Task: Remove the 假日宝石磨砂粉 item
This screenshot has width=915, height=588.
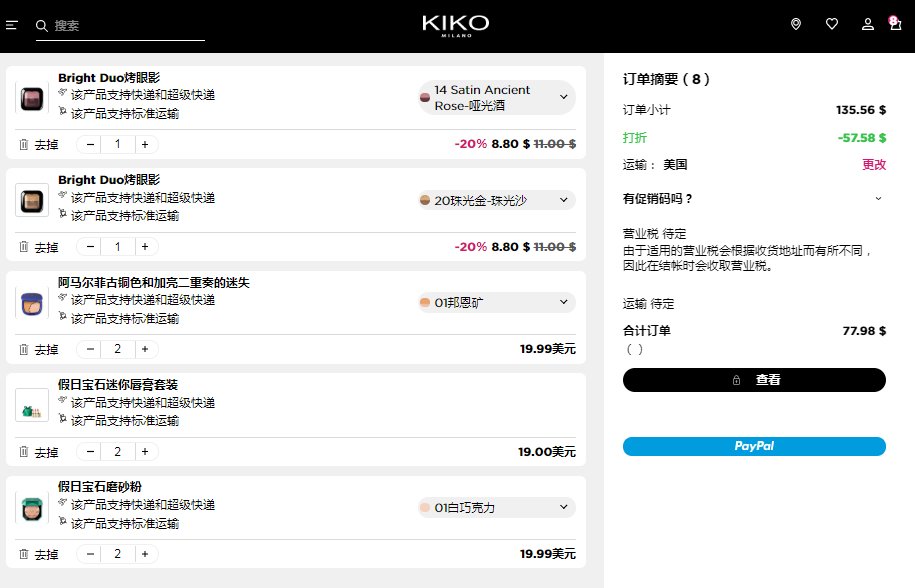Action: tap(39, 554)
